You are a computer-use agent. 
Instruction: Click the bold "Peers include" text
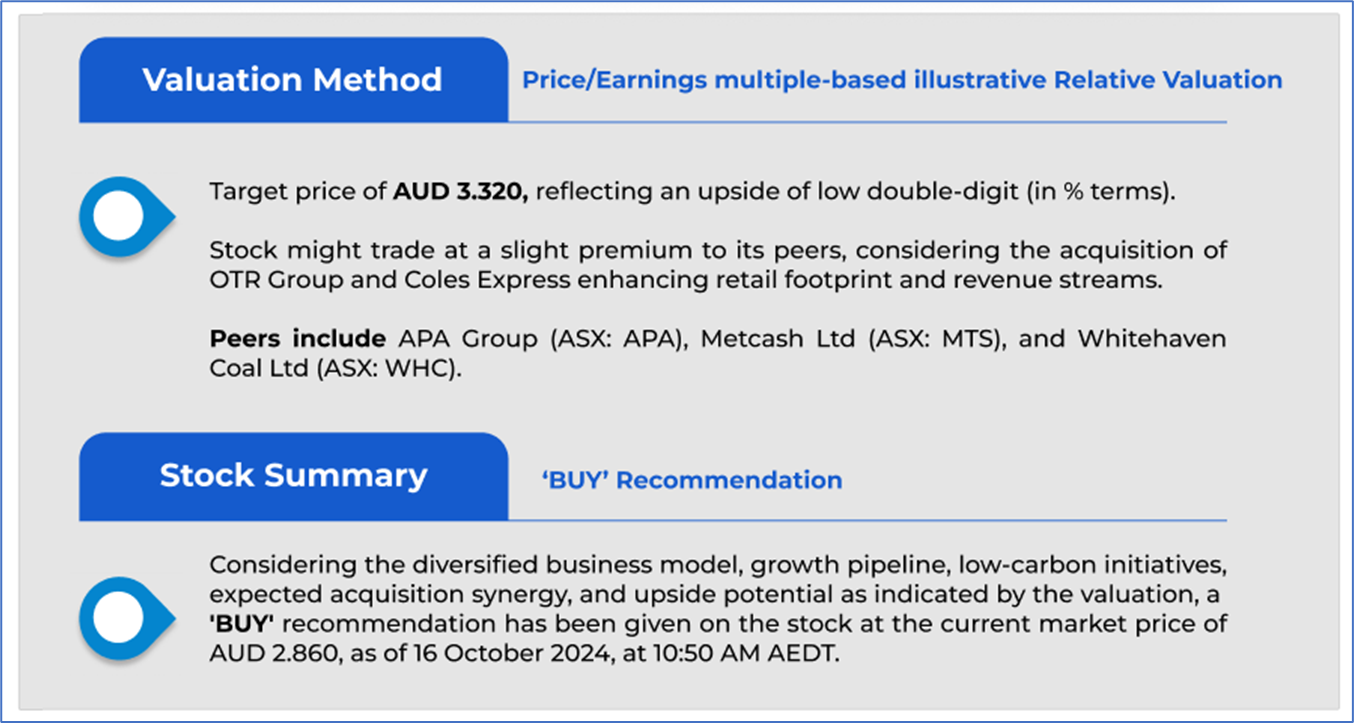pyautogui.click(x=297, y=339)
